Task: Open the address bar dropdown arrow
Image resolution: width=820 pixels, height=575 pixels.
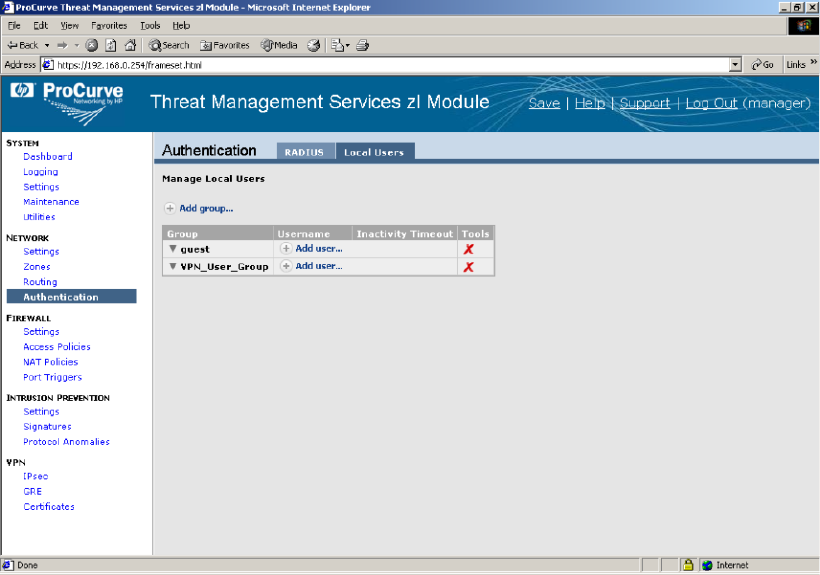Action: [x=735, y=65]
